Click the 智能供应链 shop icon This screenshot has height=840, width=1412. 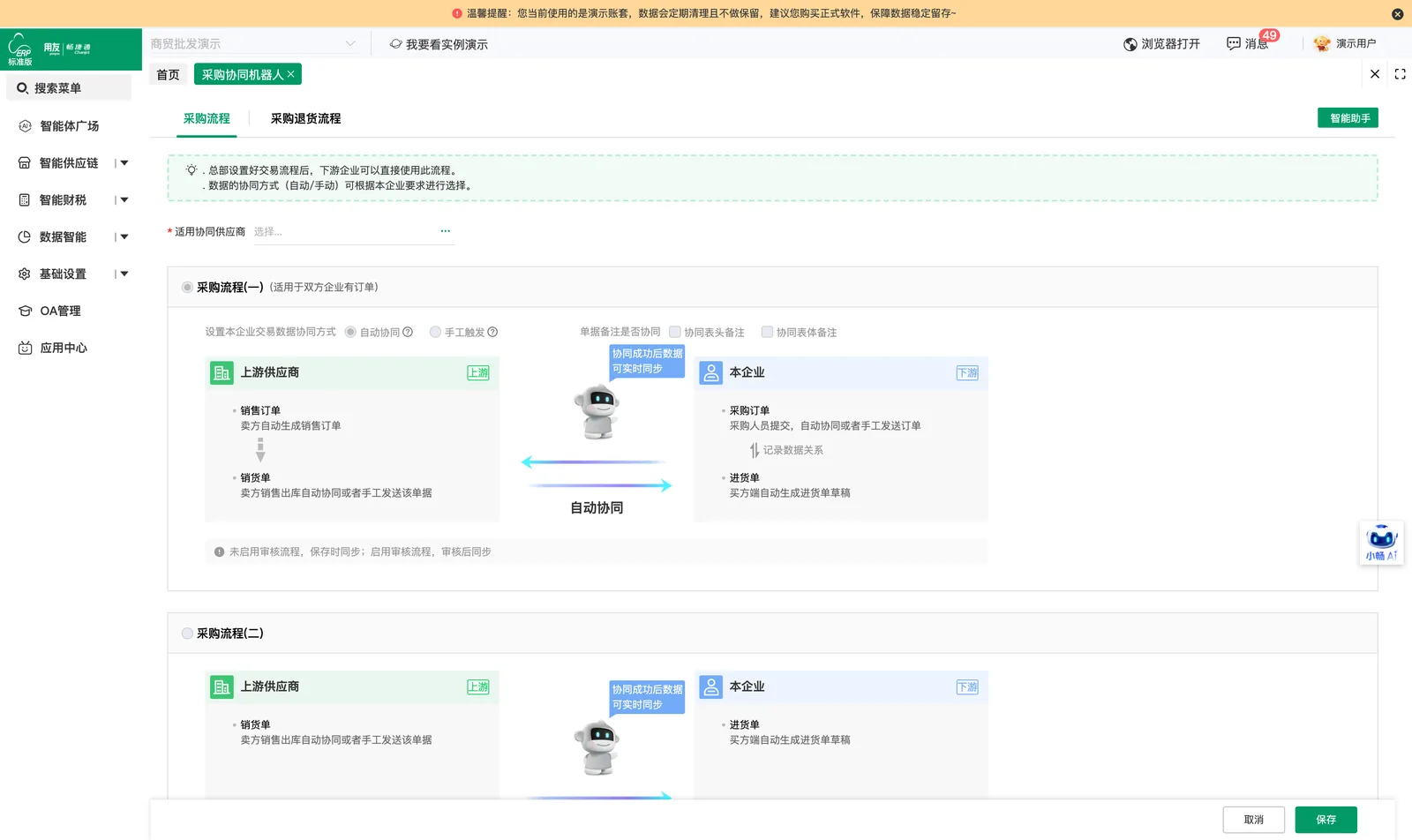[x=25, y=163]
